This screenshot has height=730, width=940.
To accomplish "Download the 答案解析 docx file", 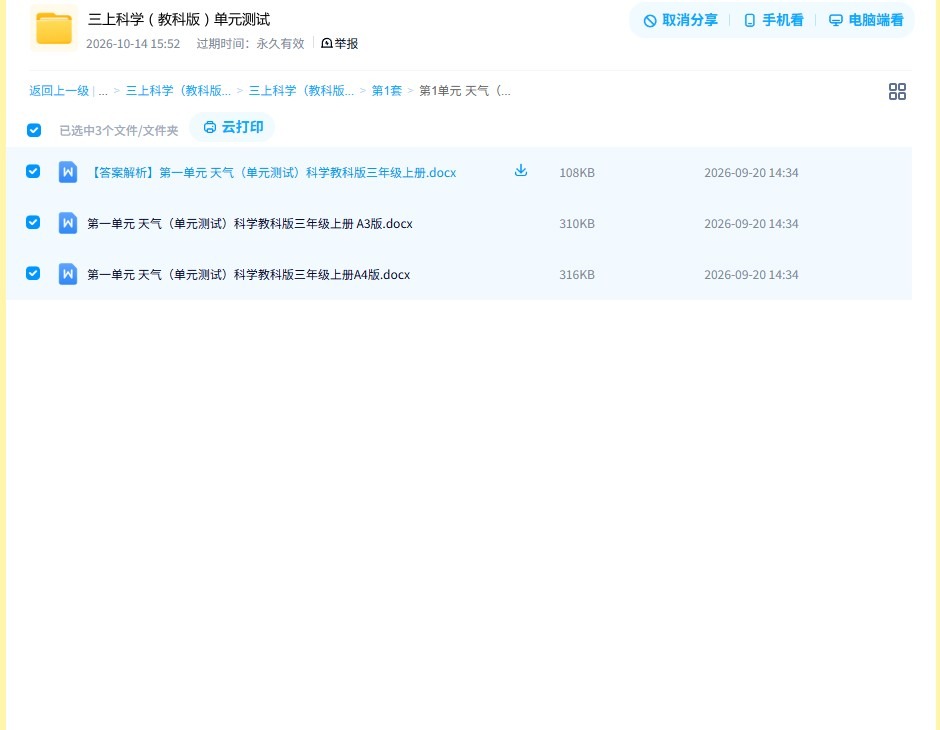I will pos(521,171).
